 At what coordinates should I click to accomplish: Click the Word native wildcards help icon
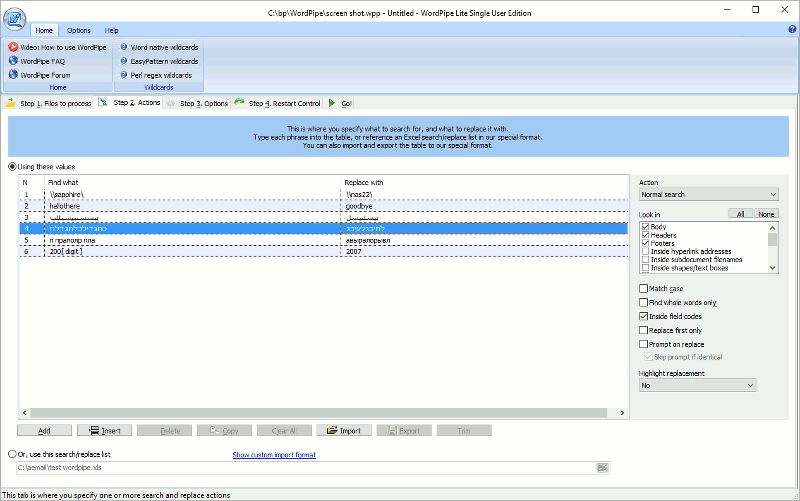click(123, 47)
